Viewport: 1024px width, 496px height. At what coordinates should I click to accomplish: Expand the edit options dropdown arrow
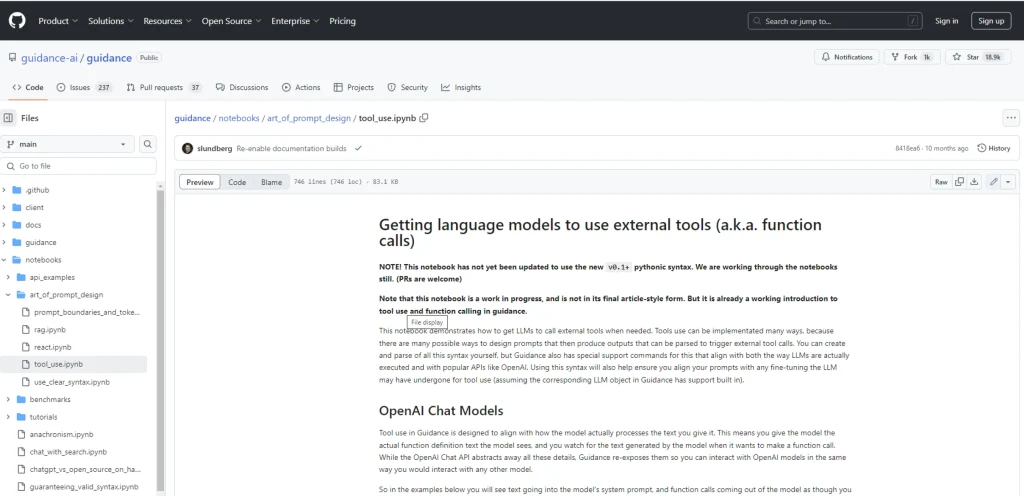pyautogui.click(x=1008, y=182)
